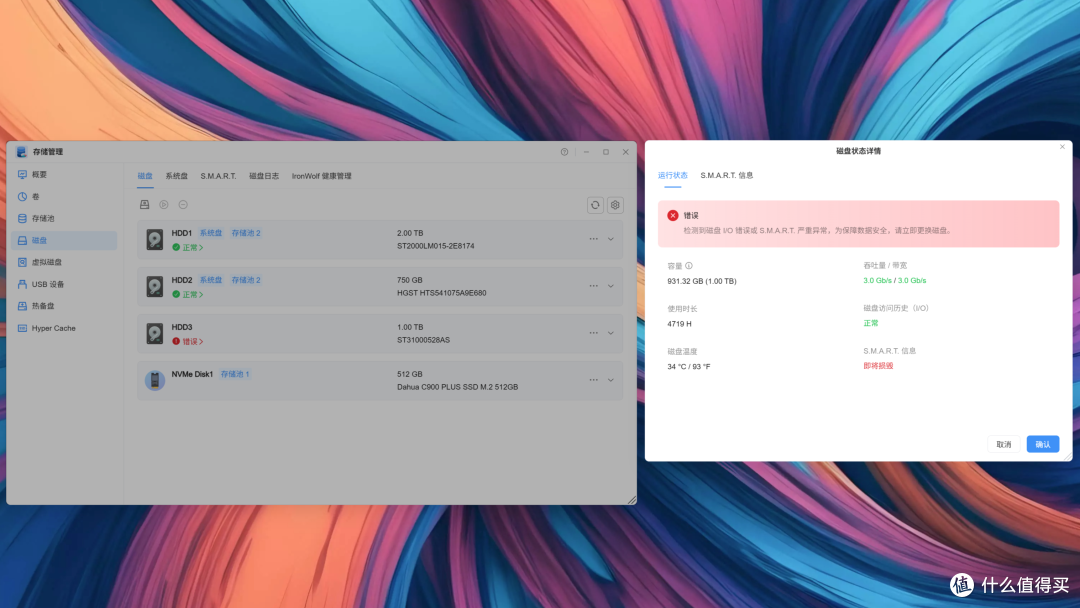Open disk settings gear icon
Viewport: 1080px width, 608px height.
615,205
